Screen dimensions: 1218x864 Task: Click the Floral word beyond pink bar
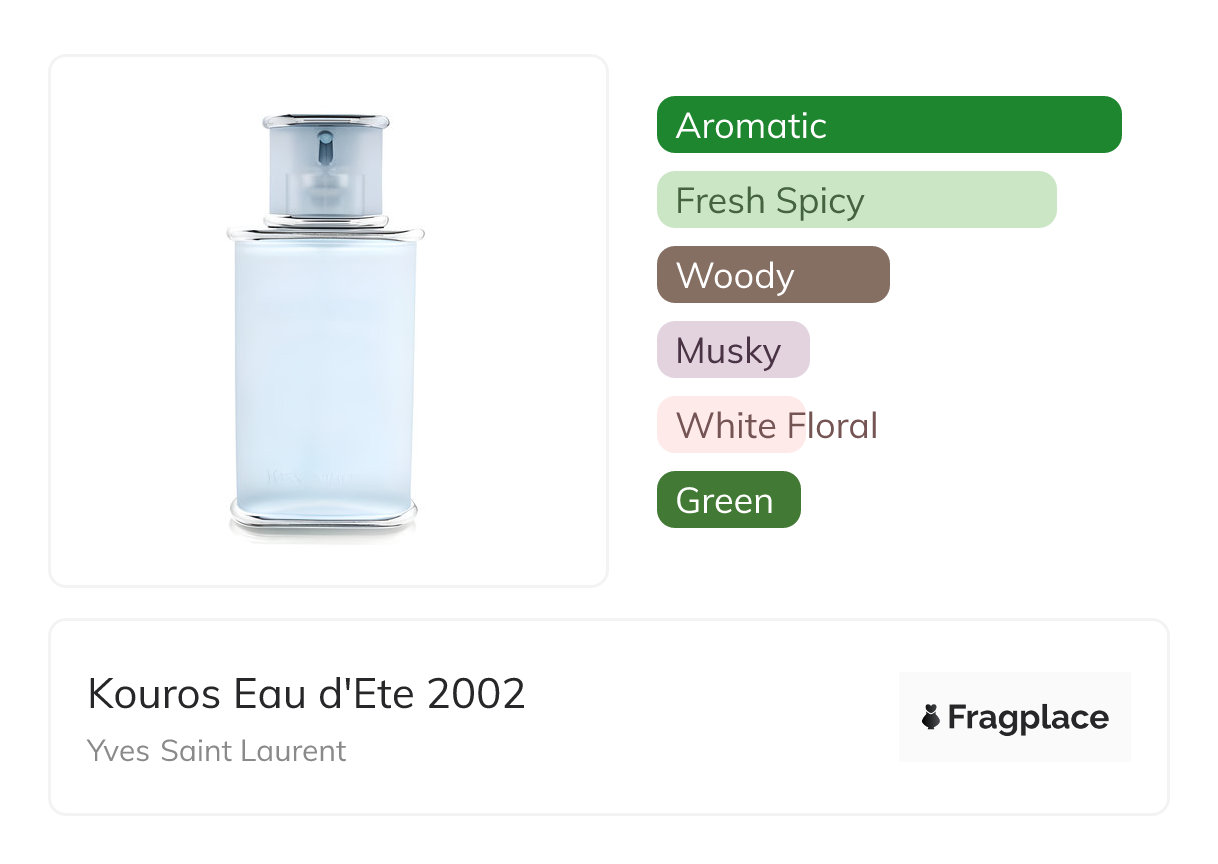point(831,426)
